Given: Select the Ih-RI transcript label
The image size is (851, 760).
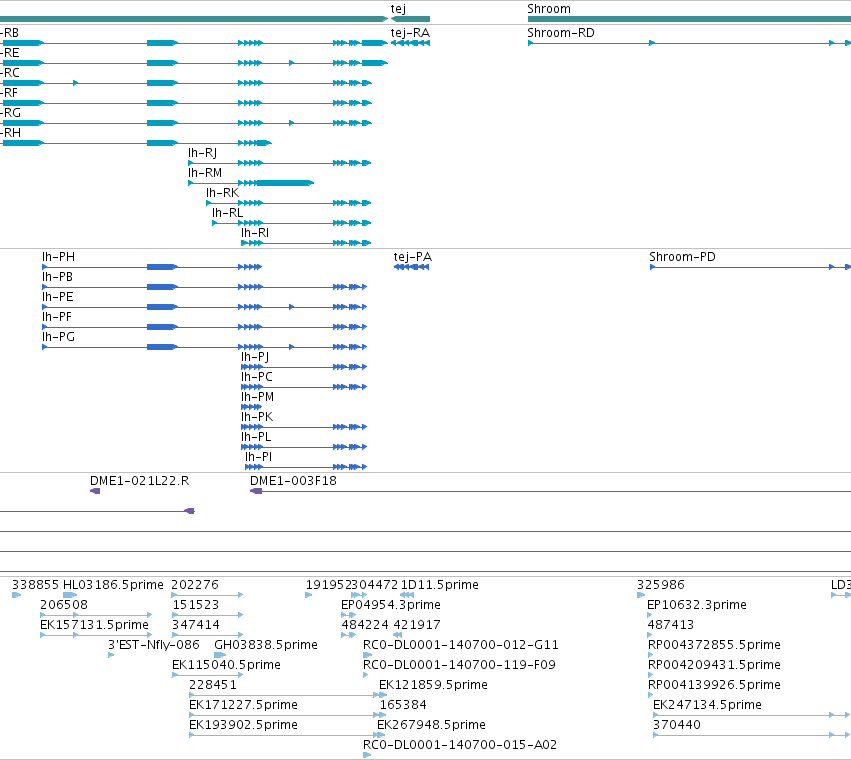Looking at the screenshot, I should [x=255, y=233].
